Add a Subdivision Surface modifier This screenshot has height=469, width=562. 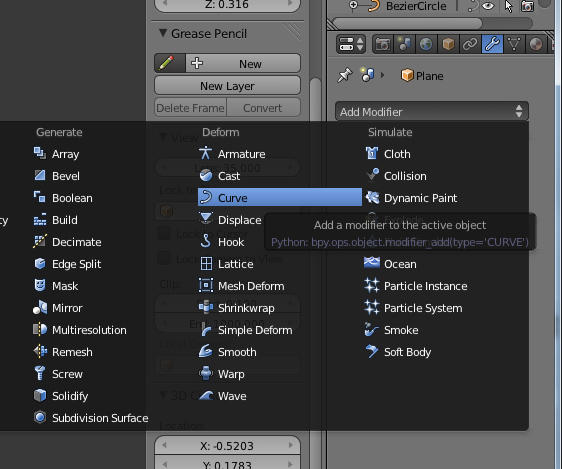(91, 418)
